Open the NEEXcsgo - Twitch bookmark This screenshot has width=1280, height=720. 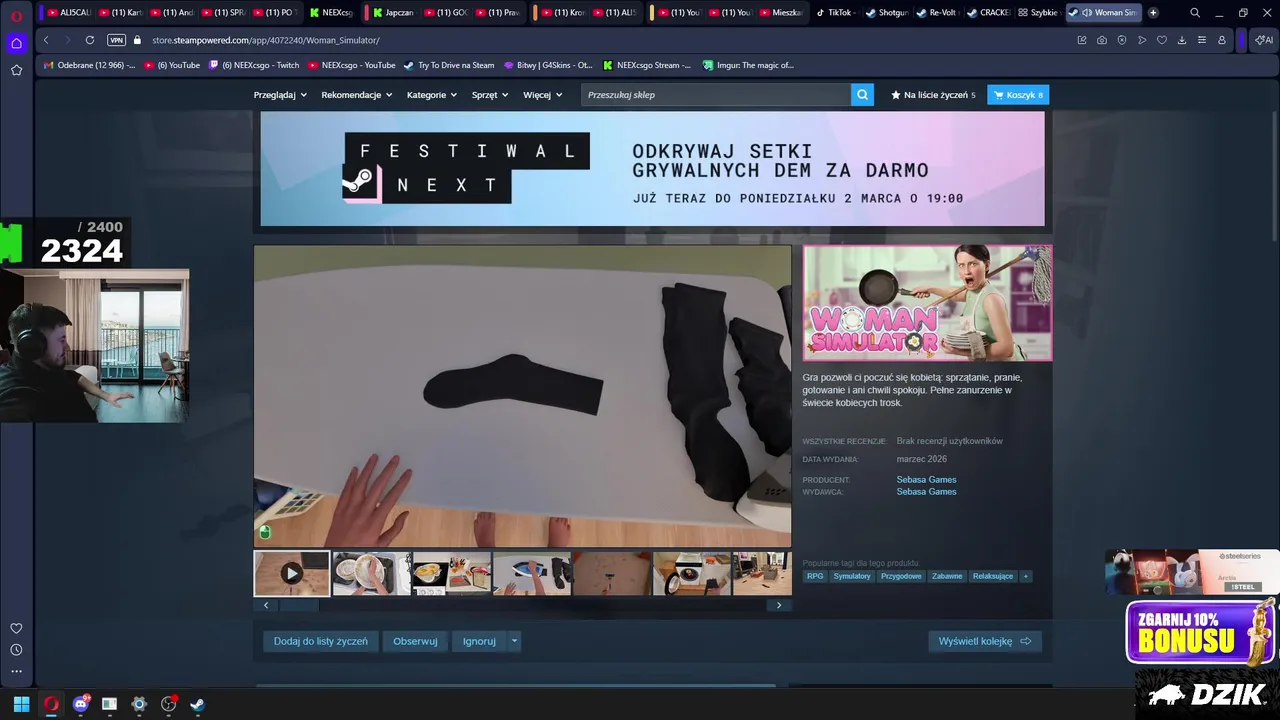[254, 65]
